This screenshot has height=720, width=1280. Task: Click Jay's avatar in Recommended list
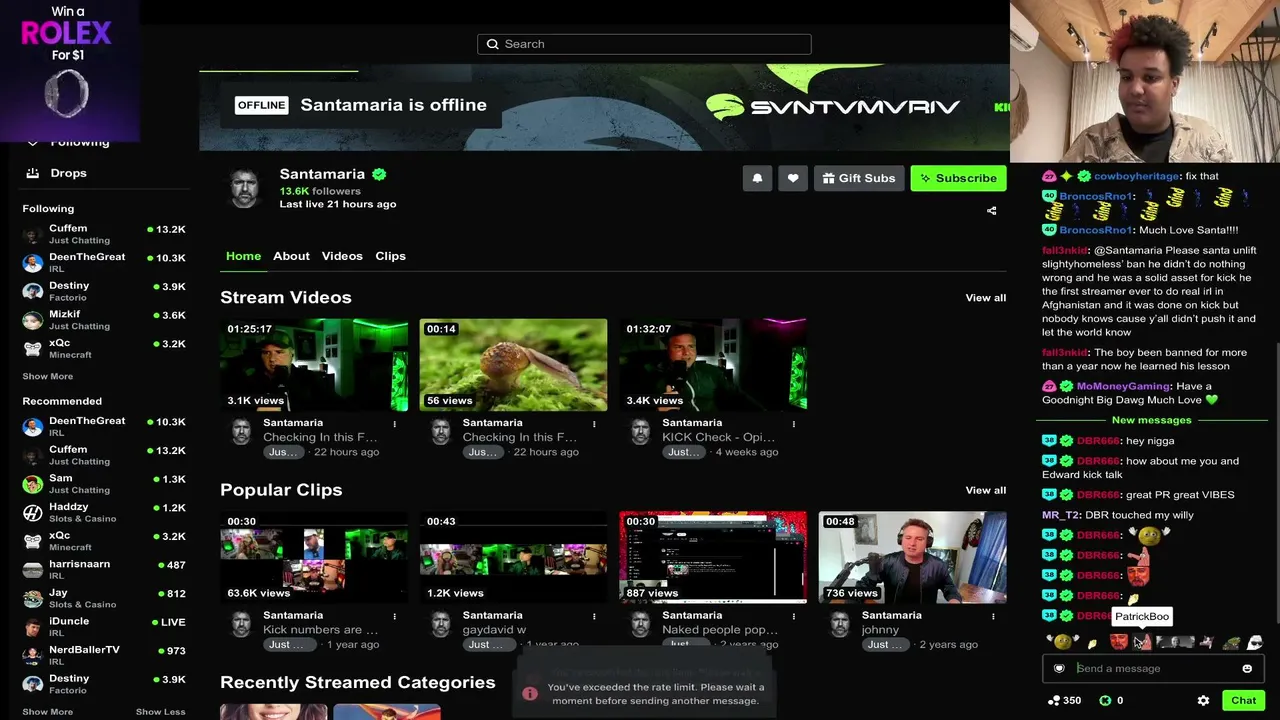[x=32, y=598]
